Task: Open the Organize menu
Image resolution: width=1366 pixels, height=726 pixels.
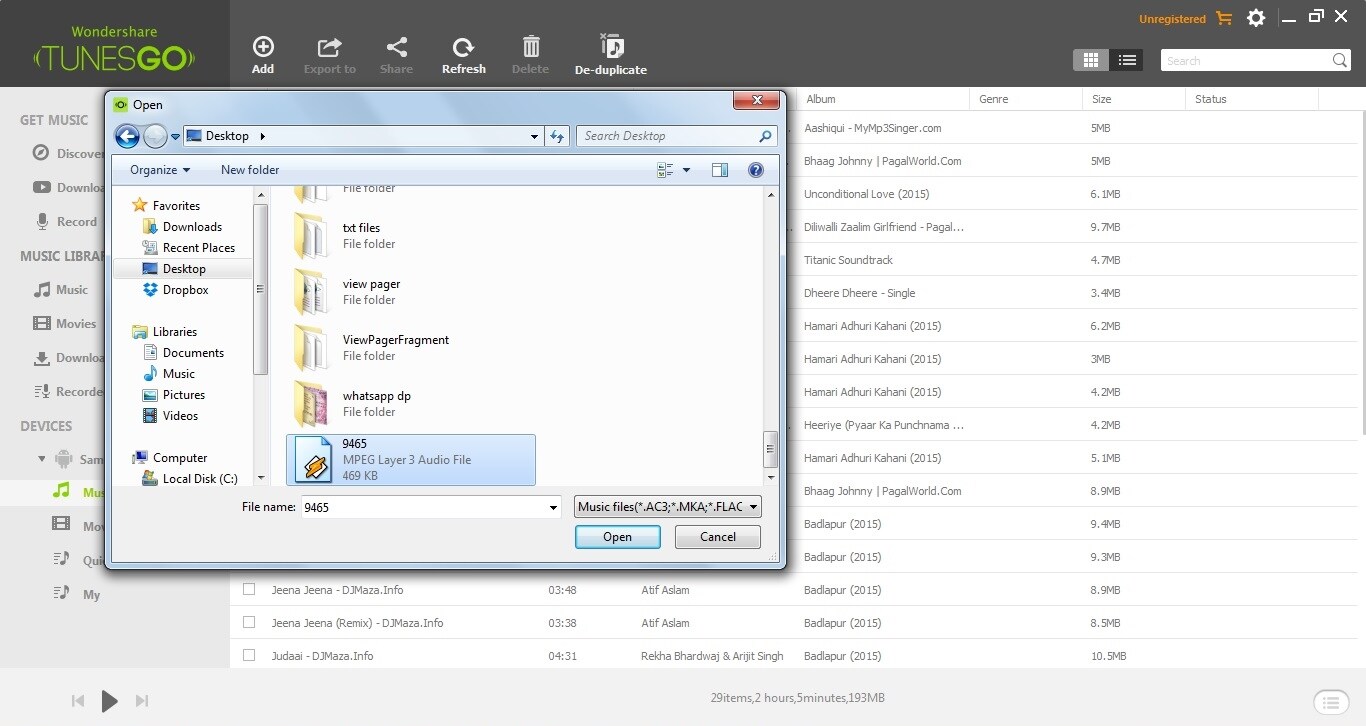Action: (160, 170)
